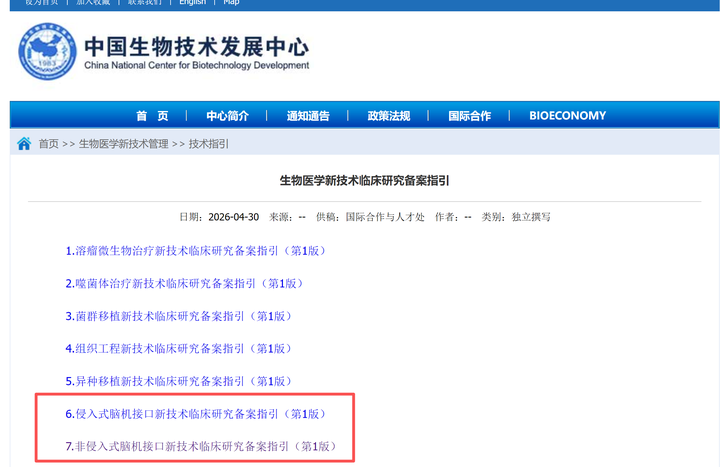Image resolution: width=720 pixels, height=467 pixels.
Task: Click the 生物医学新技术管理 breadcrumb link
Action: (124, 144)
